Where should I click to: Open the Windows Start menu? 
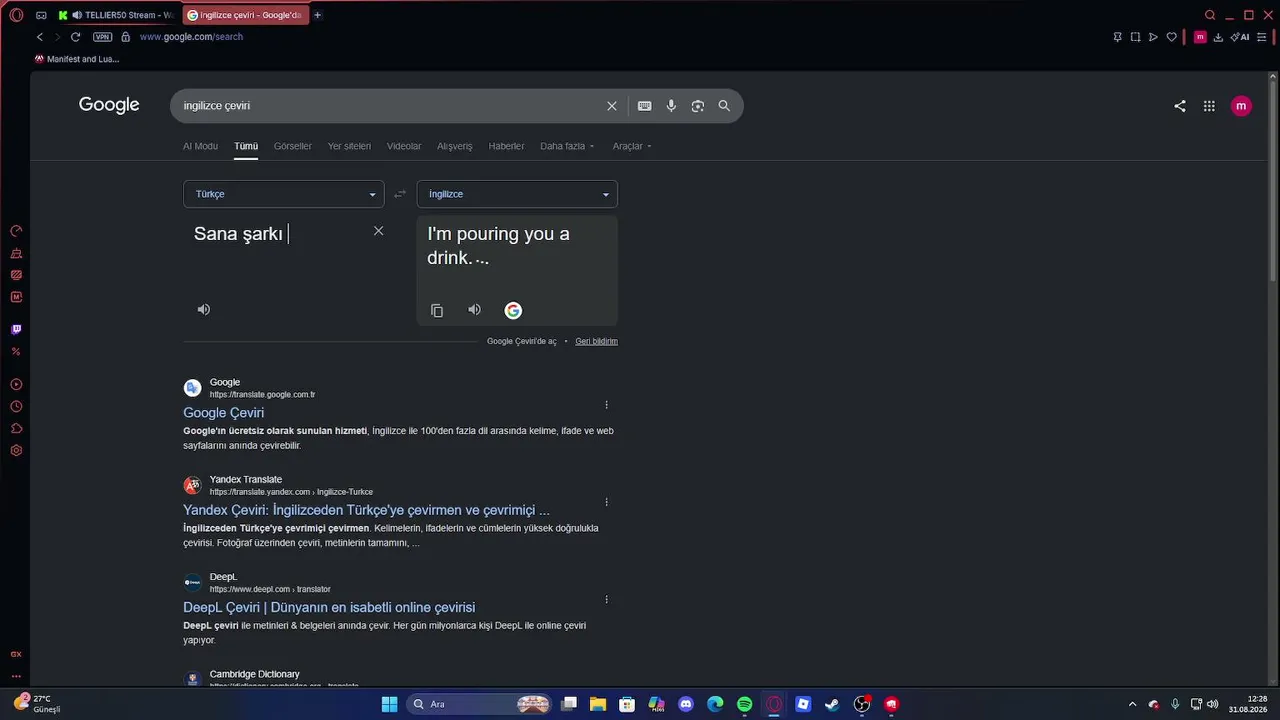coord(389,704)
